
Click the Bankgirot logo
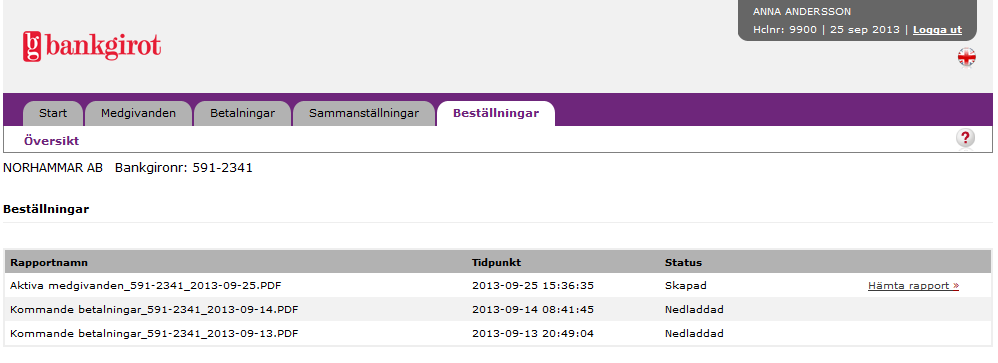click(x=92, y=46)
